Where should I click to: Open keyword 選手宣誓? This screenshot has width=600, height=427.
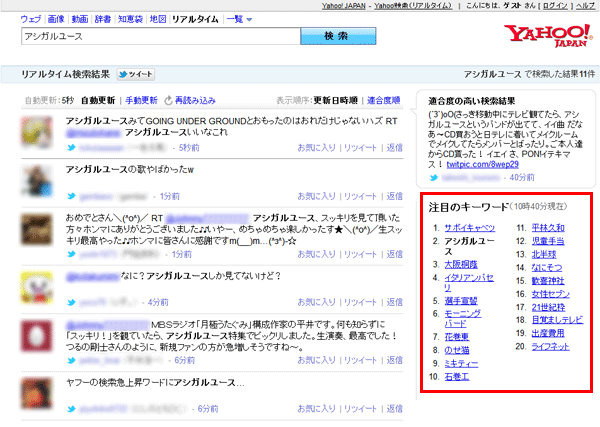click(x=461, y=301)
